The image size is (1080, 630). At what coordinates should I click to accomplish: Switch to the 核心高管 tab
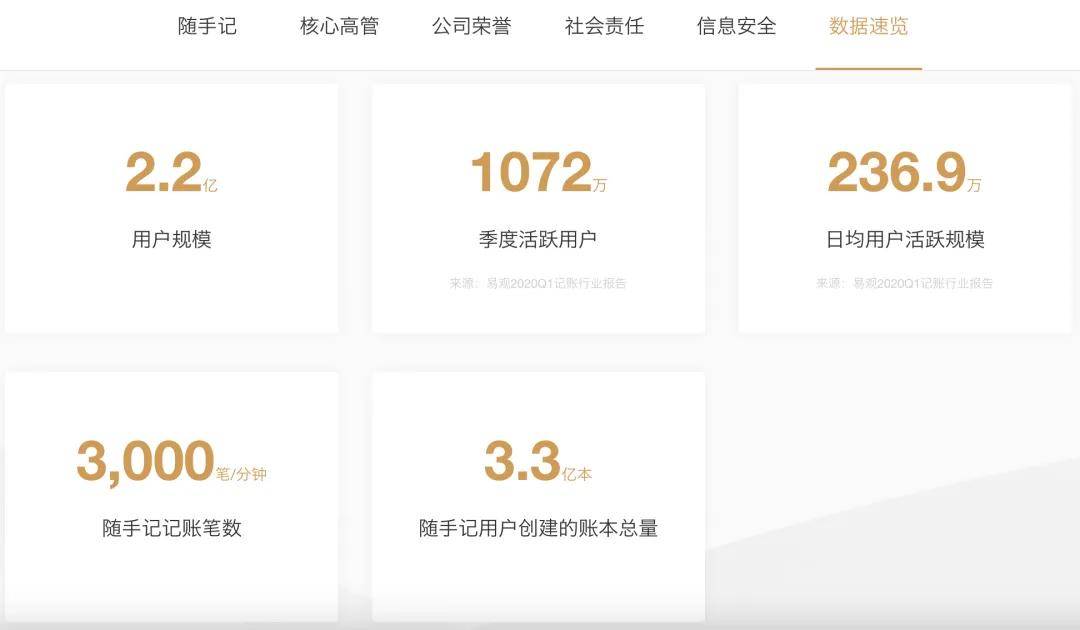click(339, 27)
